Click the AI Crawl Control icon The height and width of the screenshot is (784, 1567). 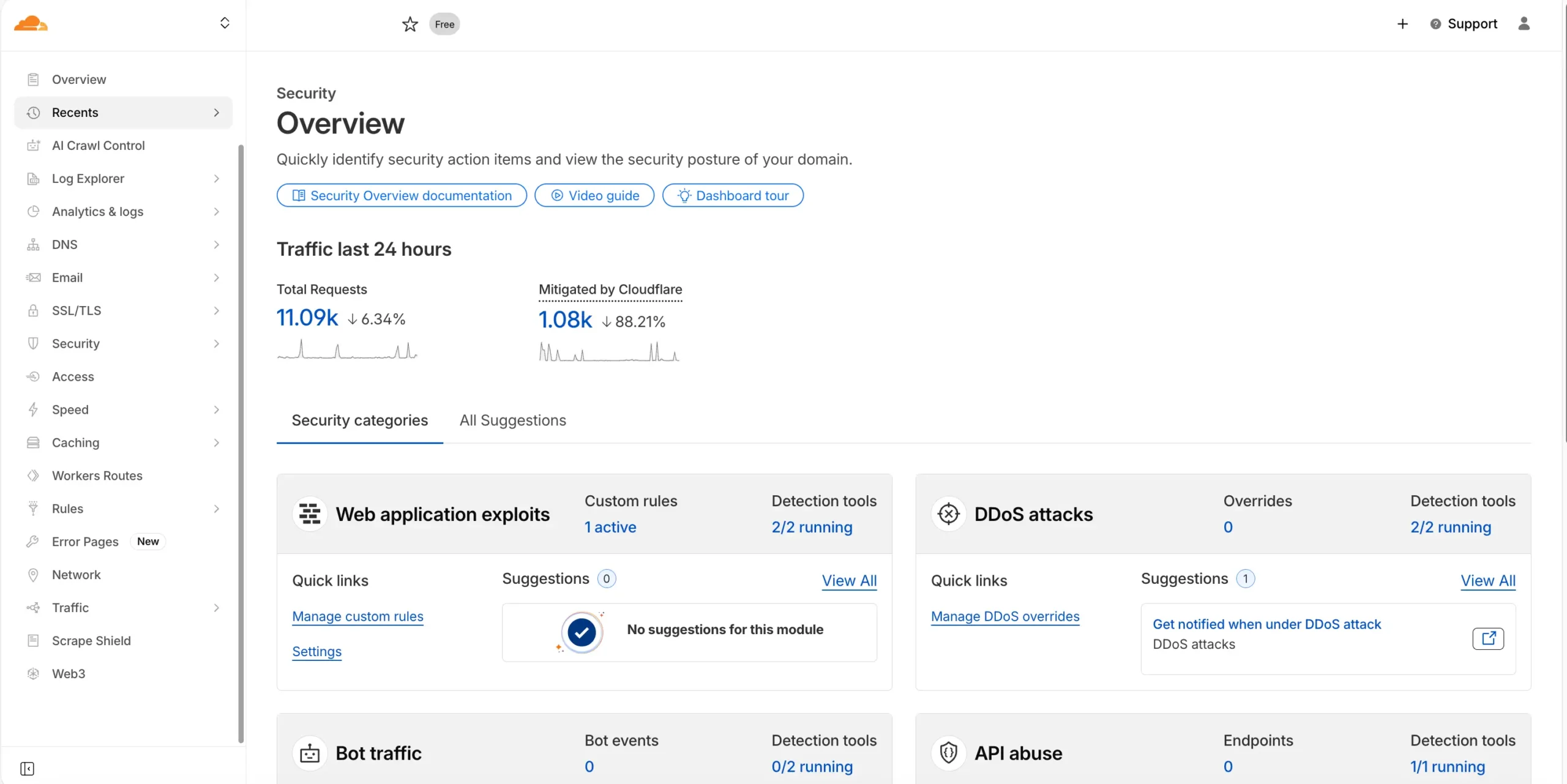click(33, 146)
